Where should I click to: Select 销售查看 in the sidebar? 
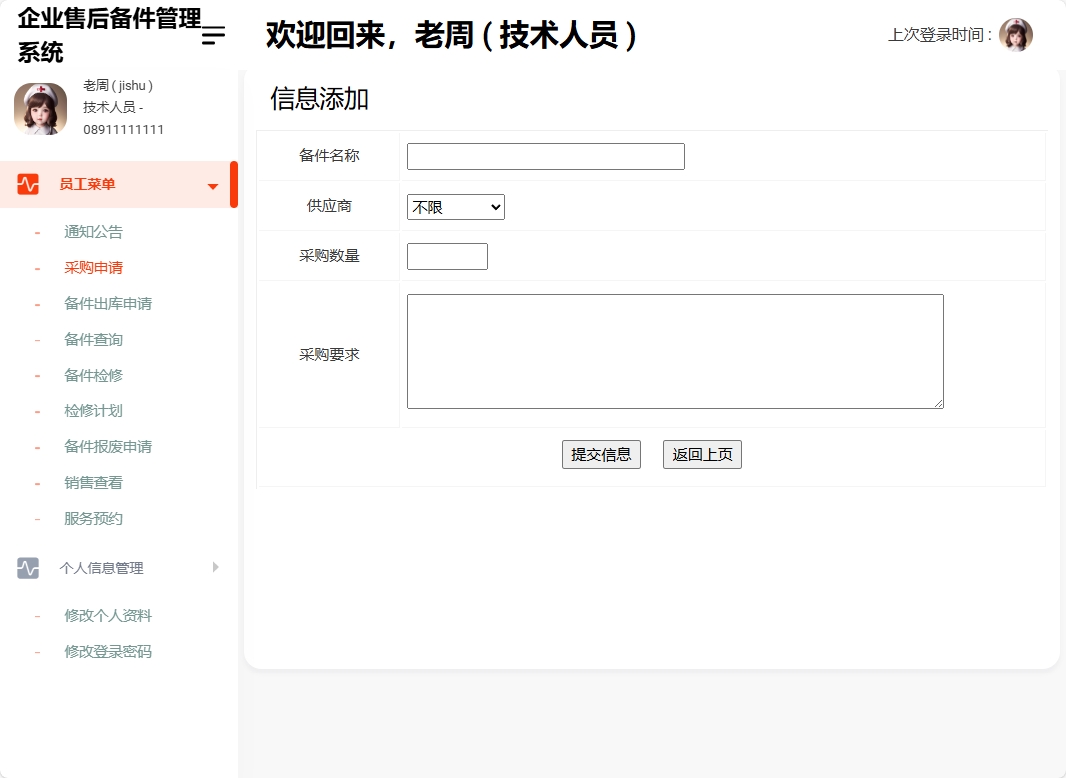point(93,482)
